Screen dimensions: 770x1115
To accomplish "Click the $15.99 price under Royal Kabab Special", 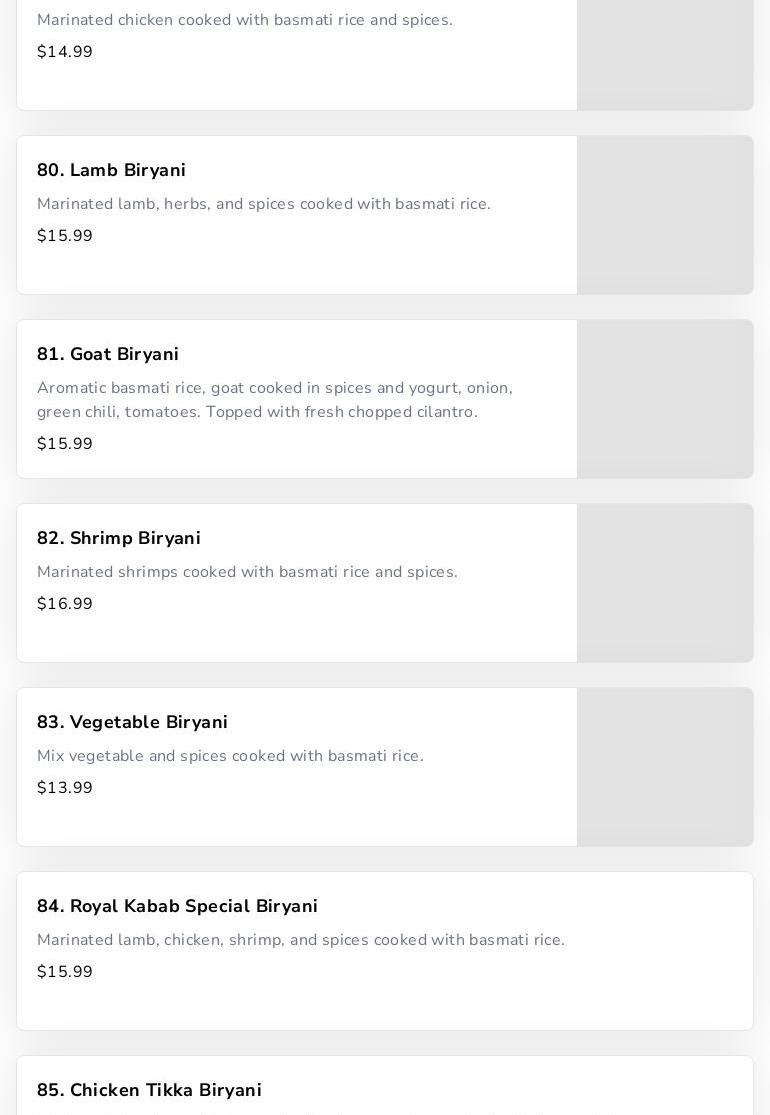I will tap(65, 972).
